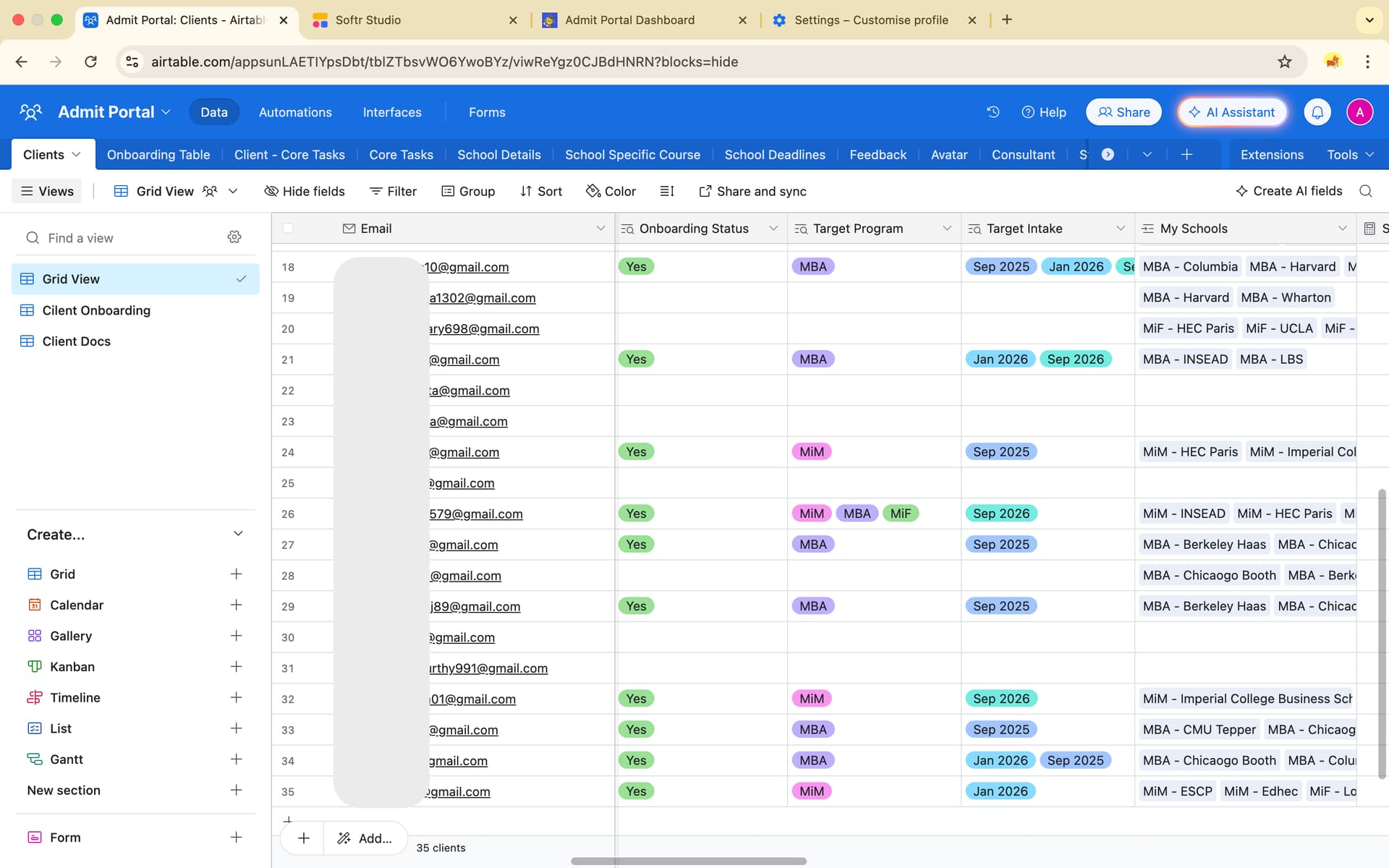The image size is (1389, 868).
Task: Select Client Onboarding view in sidebar
Action: [135, 310]
